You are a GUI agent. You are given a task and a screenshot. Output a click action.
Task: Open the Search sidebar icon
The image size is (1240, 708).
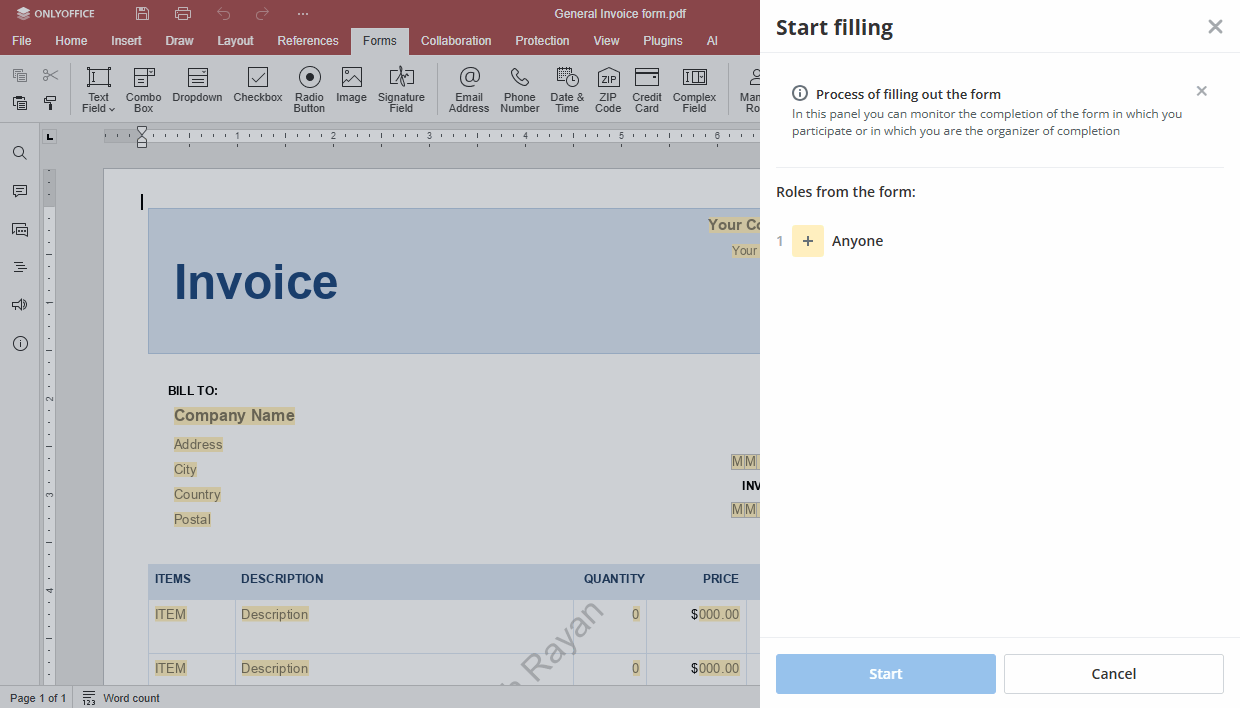(20, 153)
